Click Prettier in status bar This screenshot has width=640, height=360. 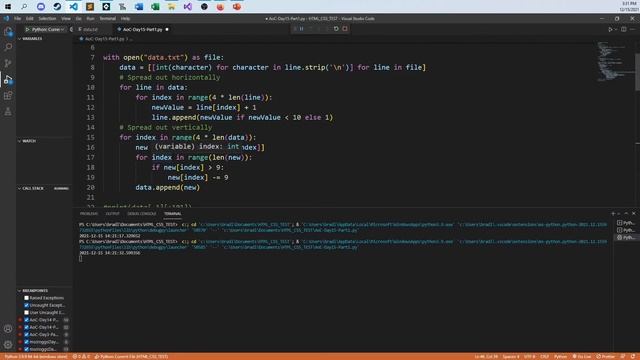(606, 357)
